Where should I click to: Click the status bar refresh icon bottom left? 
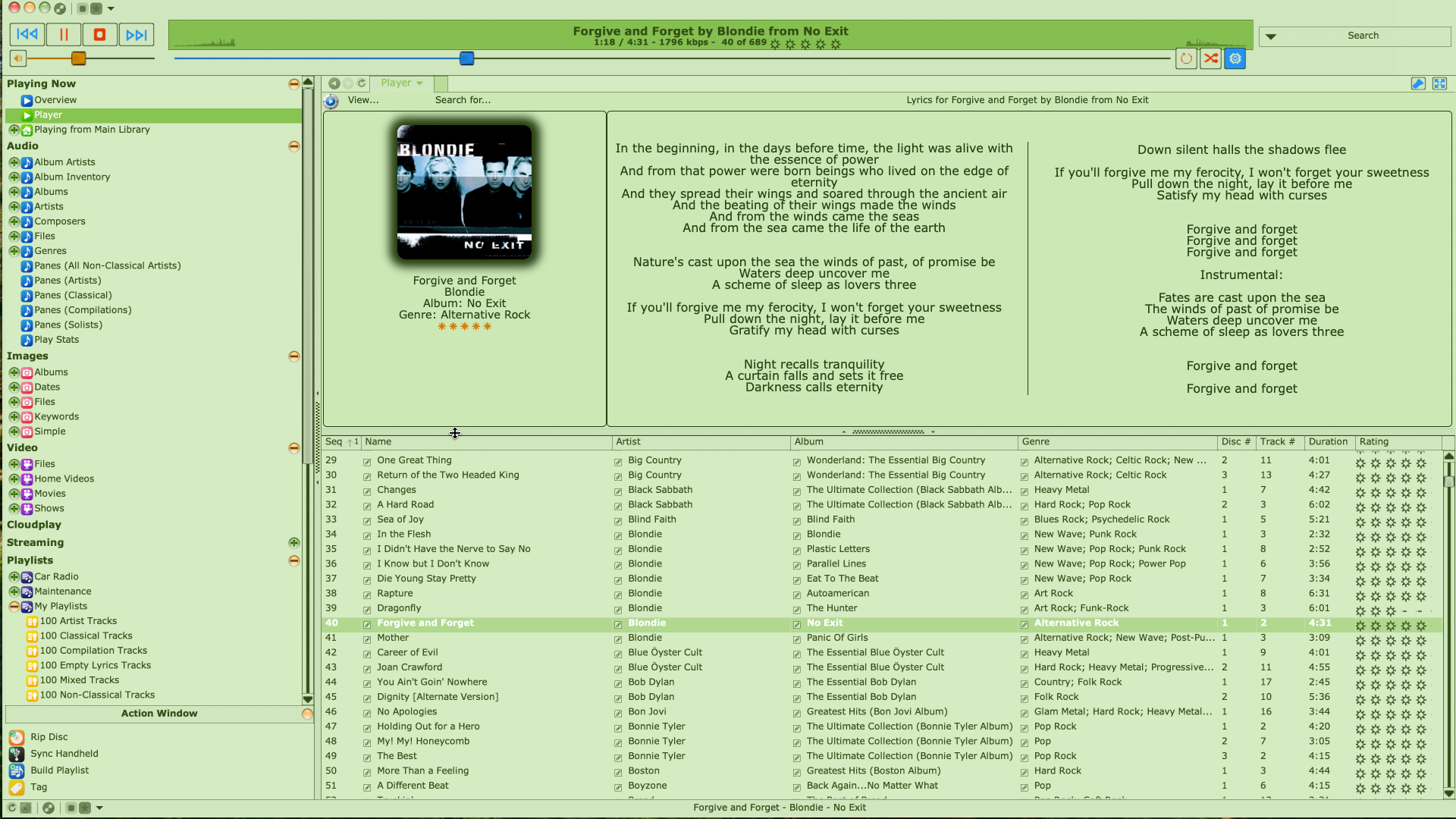(x=11, y=808)
